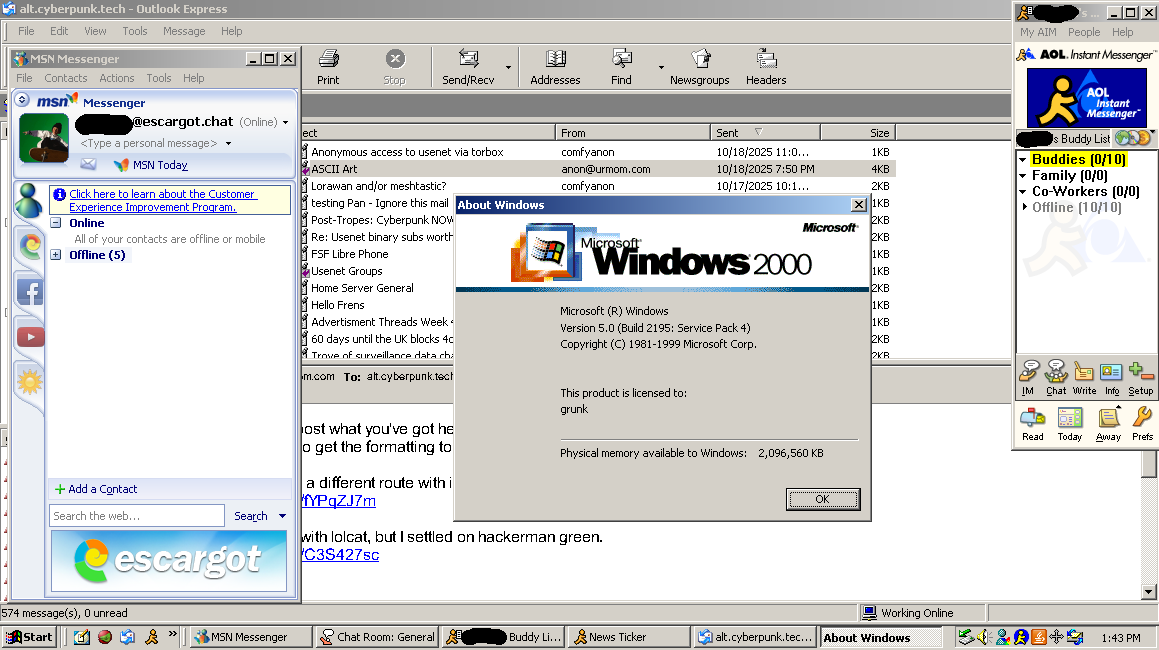Sort messages by the From column header
Viewport: 1159px width, 650px height.
[632, 132]
